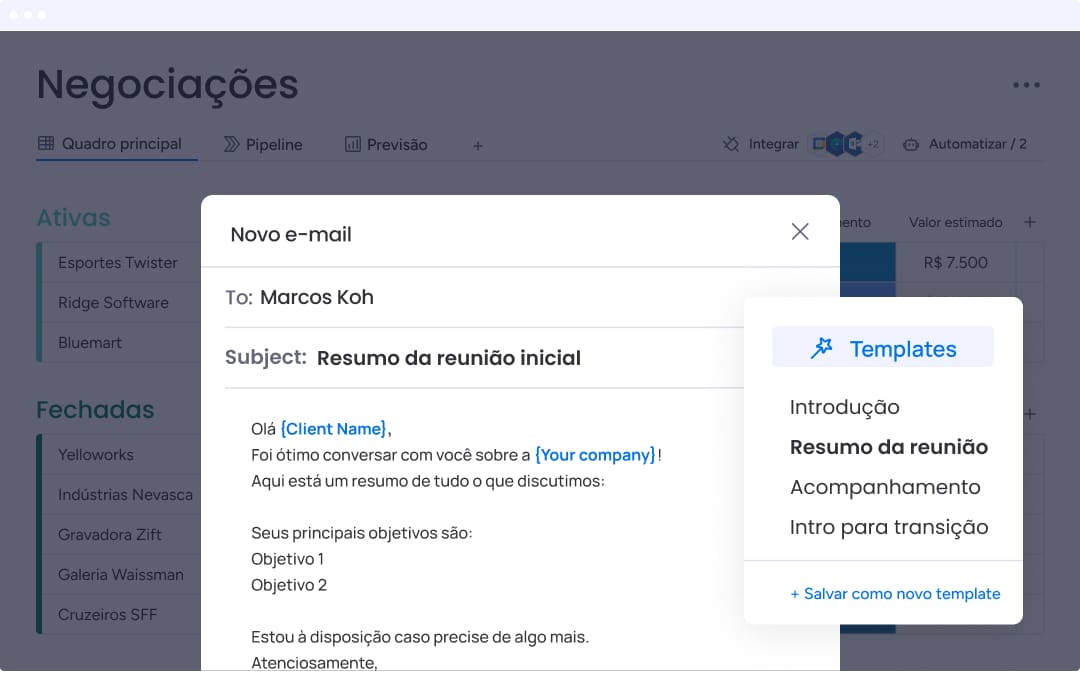Click the +2 integrations badge
The width and height of the screenshot is (1080, 676).
click(x=872, y=143)
